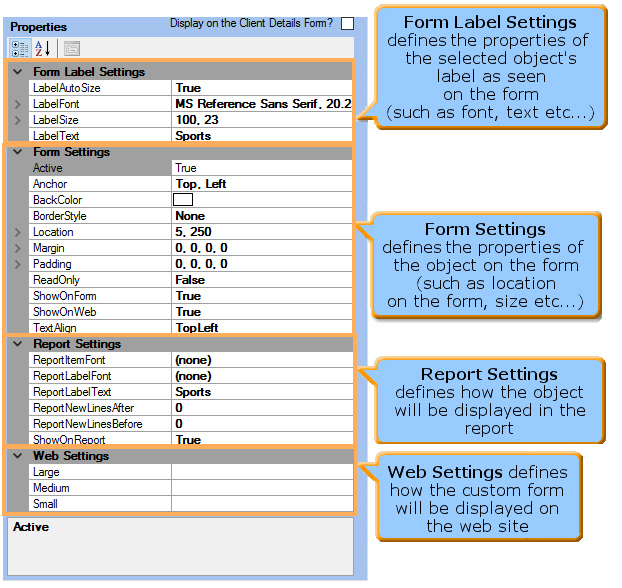This screenshot has height=588, width=622.
Task: Expand the LabelFont property
Action: point(16,104)
